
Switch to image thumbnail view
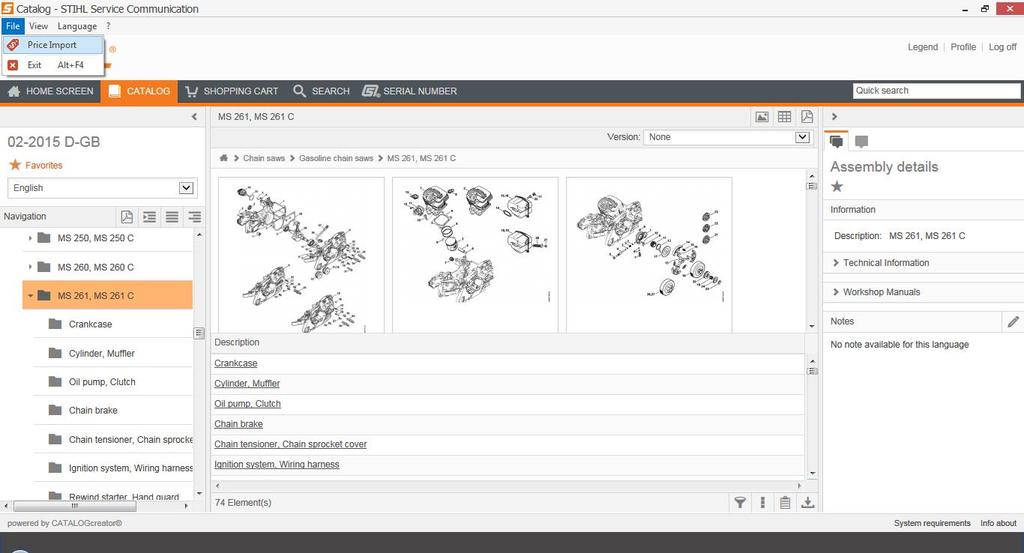click(762, 117)
